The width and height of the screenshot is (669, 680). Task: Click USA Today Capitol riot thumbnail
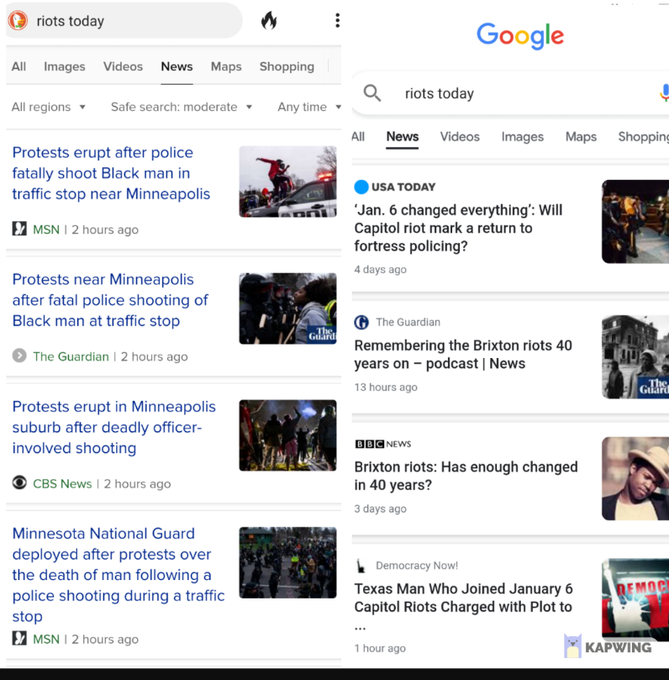pyautogui.click(x=635, y=221)
